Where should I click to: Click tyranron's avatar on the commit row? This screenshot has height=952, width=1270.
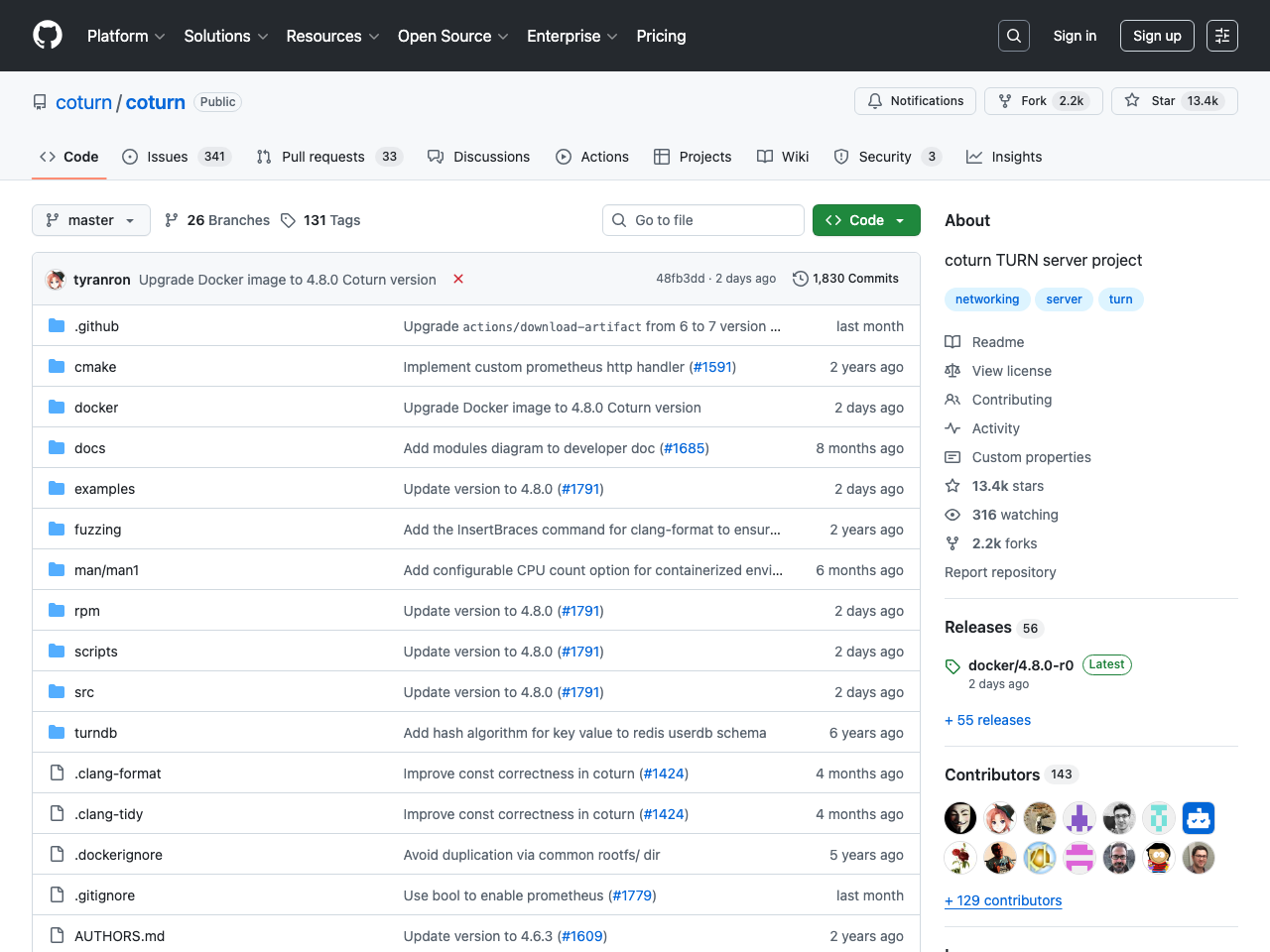(x=56, y=279)
